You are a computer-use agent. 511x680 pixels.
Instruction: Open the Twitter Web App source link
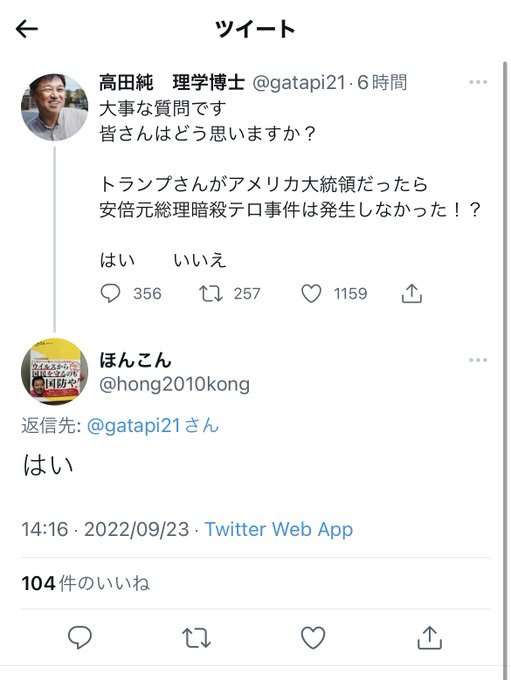[x=278, y=530]
